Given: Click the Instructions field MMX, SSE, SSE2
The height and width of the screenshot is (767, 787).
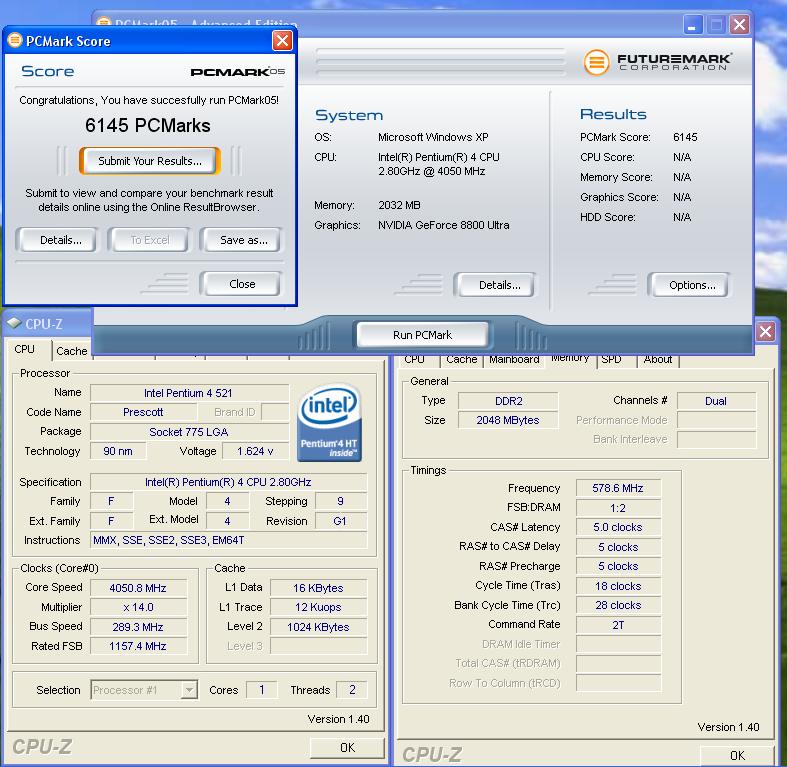Looking at the screenshot, I should [x=228, y=540].
